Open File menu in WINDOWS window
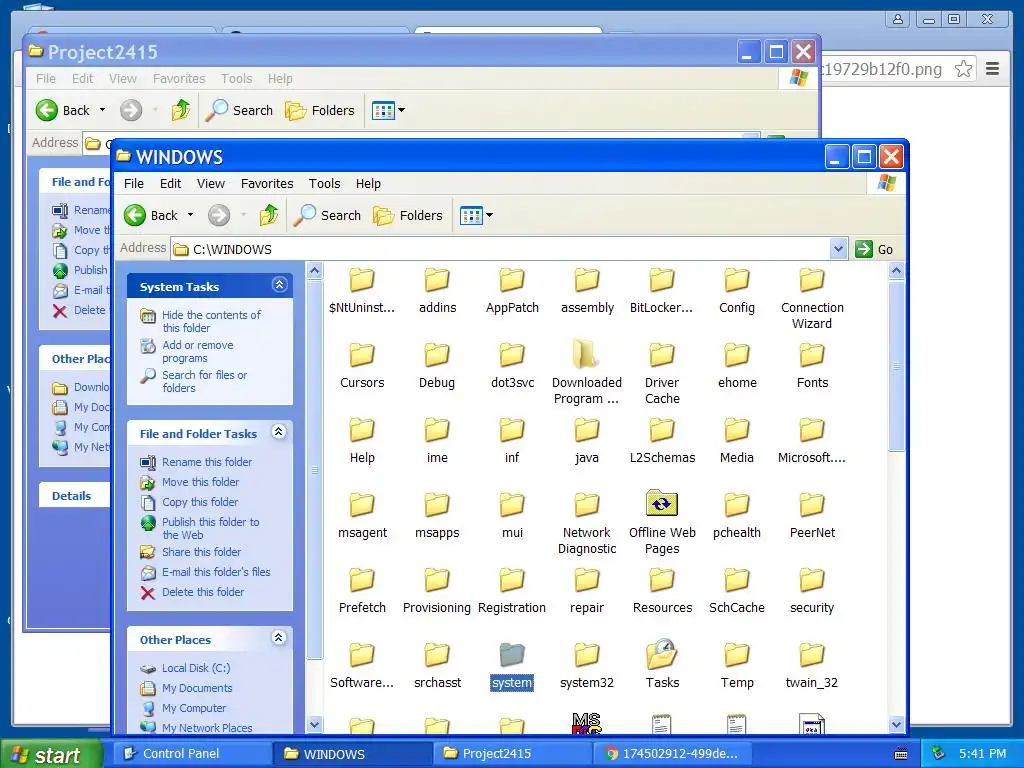The width and height of the screenshot is (1024, 768). click(134, 184)
